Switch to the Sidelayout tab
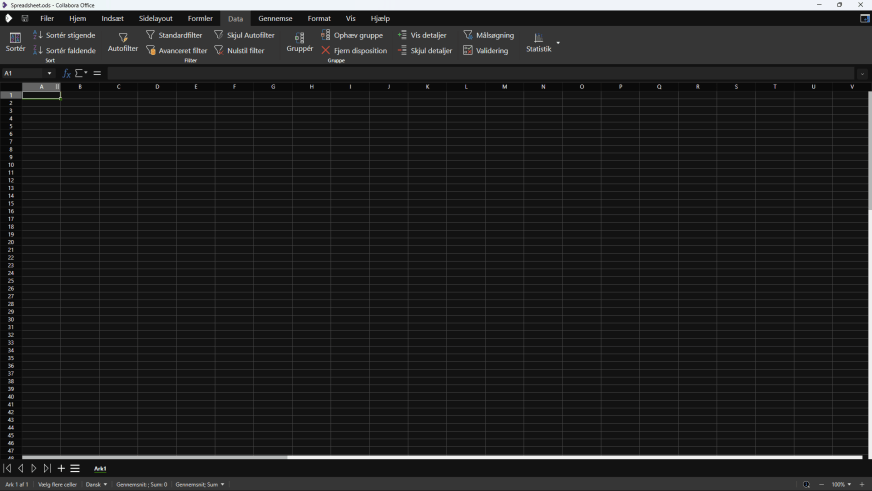 click(156, 18)
